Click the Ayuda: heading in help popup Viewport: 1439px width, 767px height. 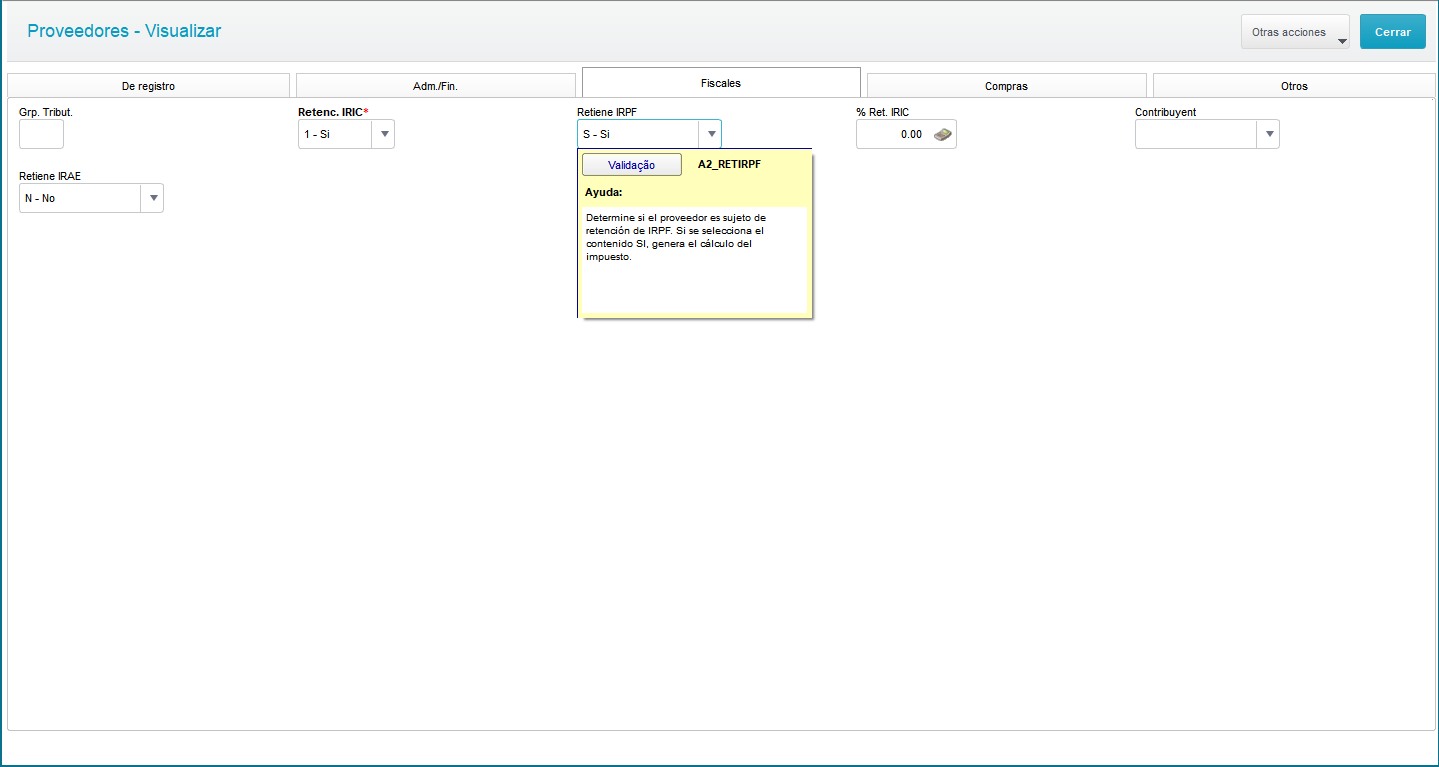pos(604,191)
